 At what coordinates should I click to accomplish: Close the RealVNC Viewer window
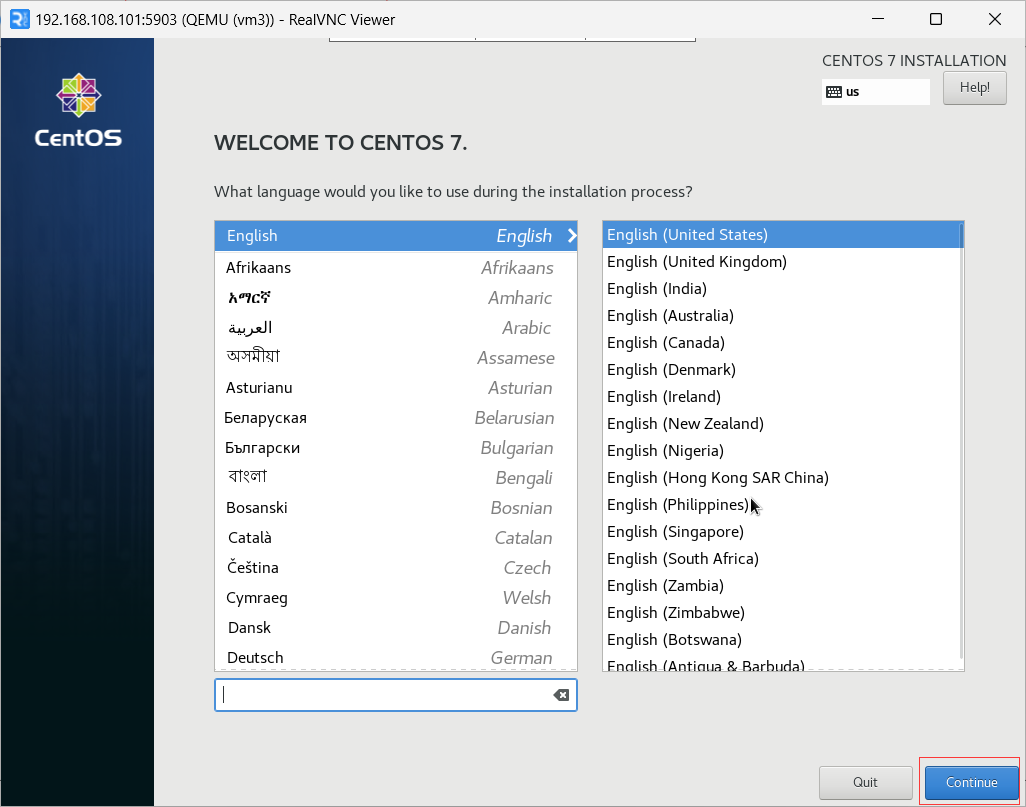(x=995, y=19)
